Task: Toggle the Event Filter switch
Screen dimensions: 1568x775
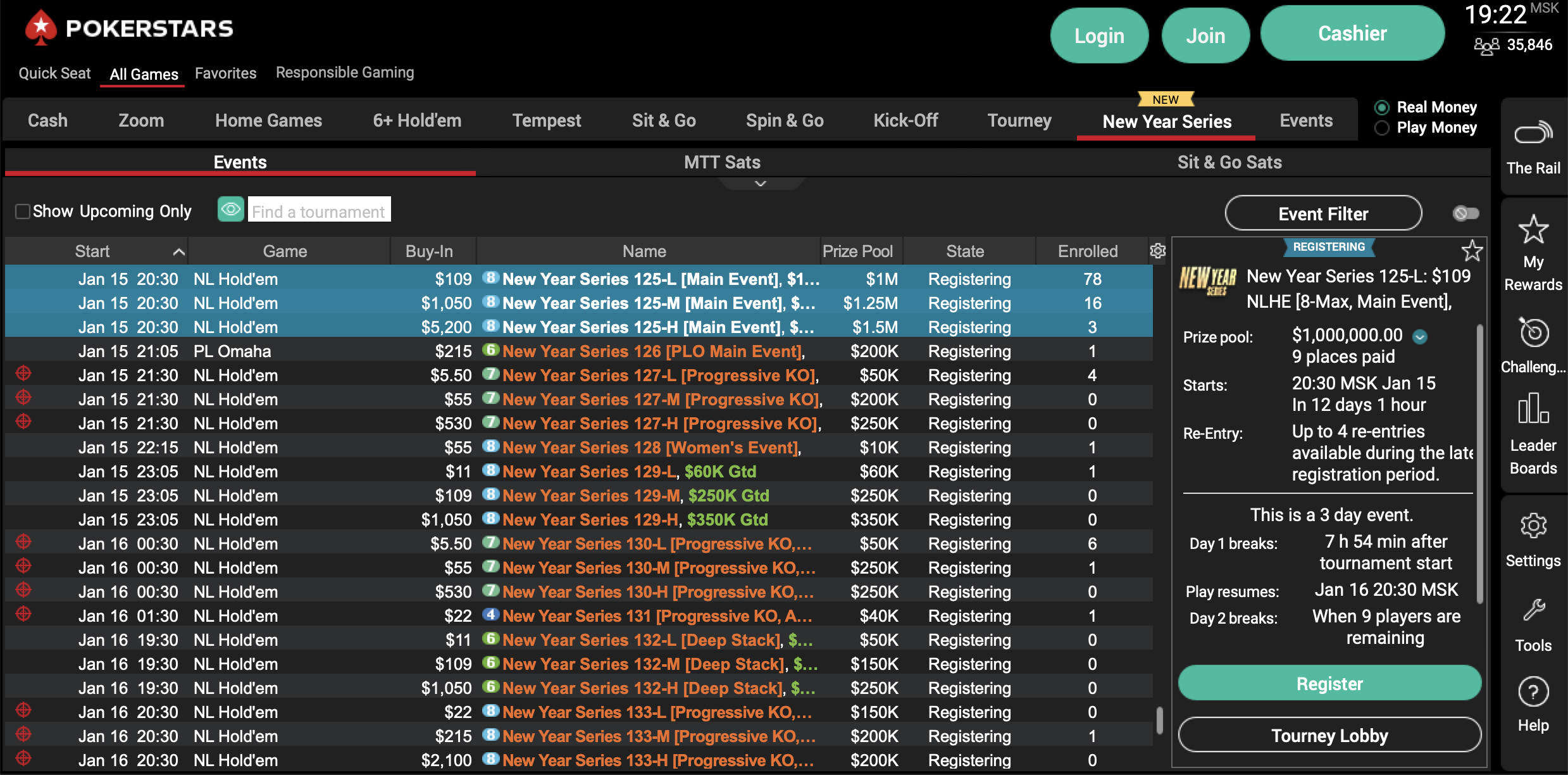Action: pos(1465,213)
